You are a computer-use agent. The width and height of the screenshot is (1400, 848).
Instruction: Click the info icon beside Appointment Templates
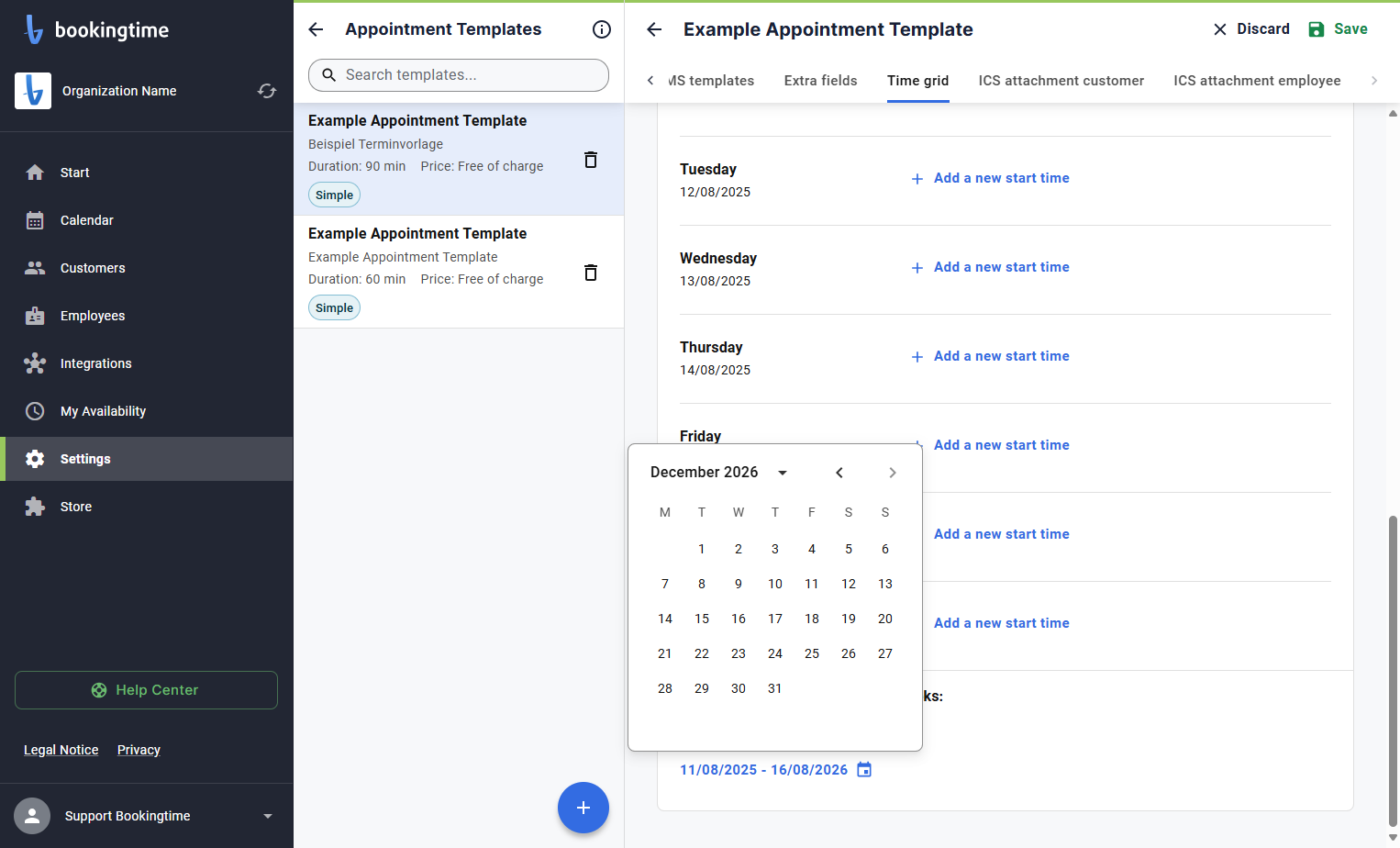(602, 29)
